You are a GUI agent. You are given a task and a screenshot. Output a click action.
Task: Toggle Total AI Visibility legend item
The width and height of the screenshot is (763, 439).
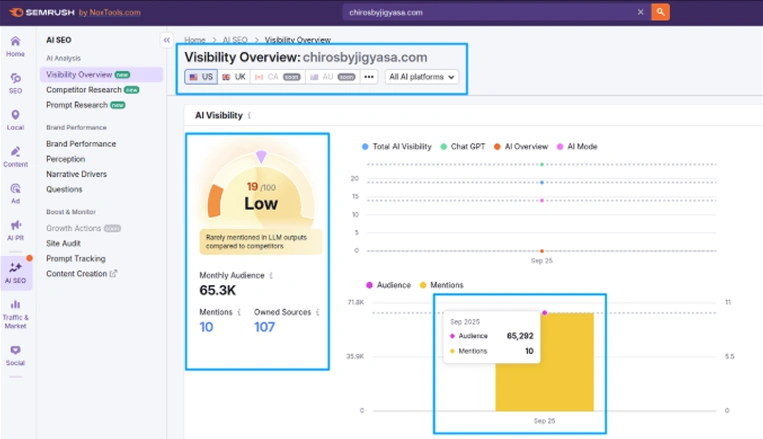click(397, 146)
